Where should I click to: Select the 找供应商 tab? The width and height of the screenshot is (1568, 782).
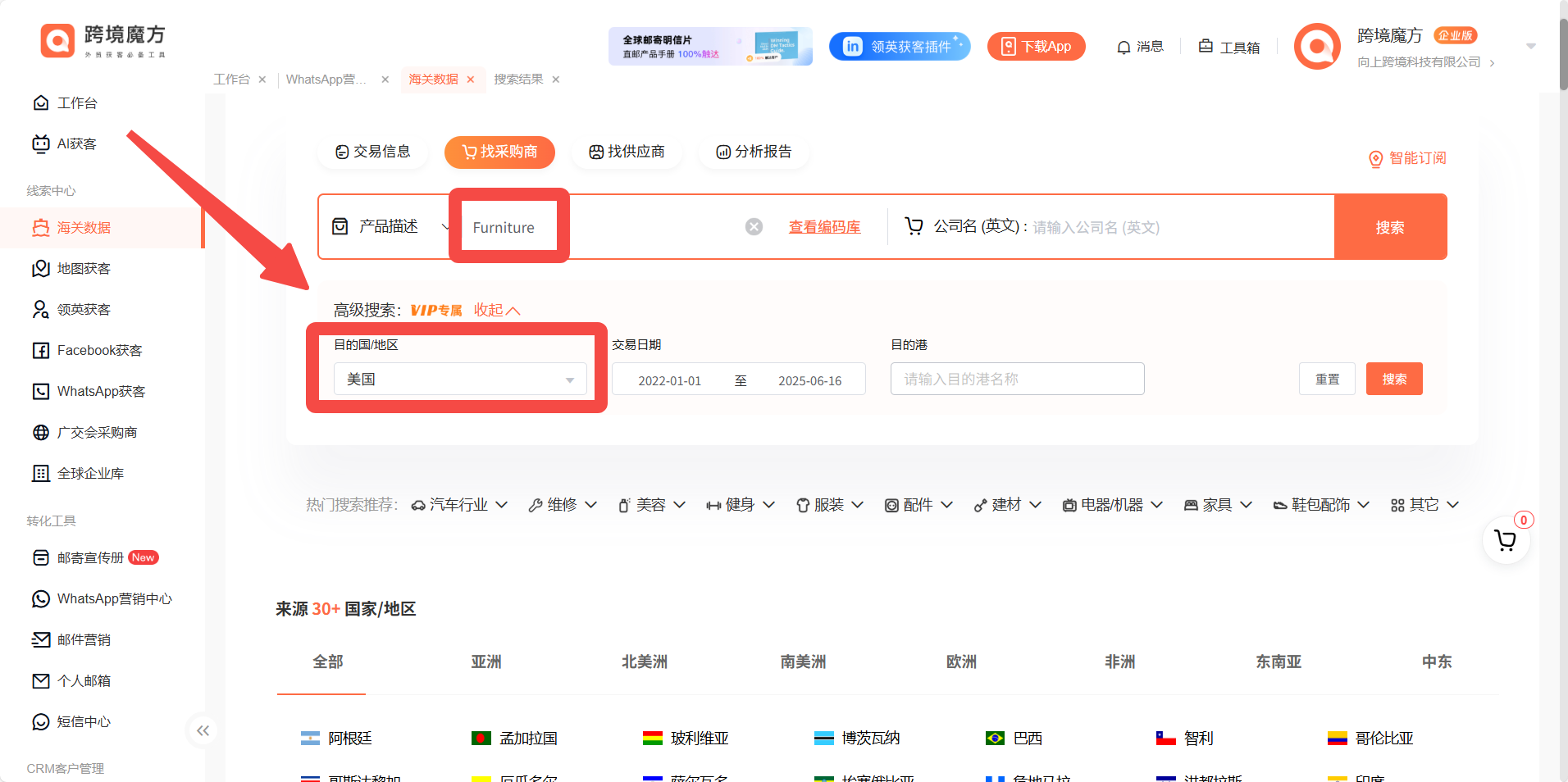(627, 152)
